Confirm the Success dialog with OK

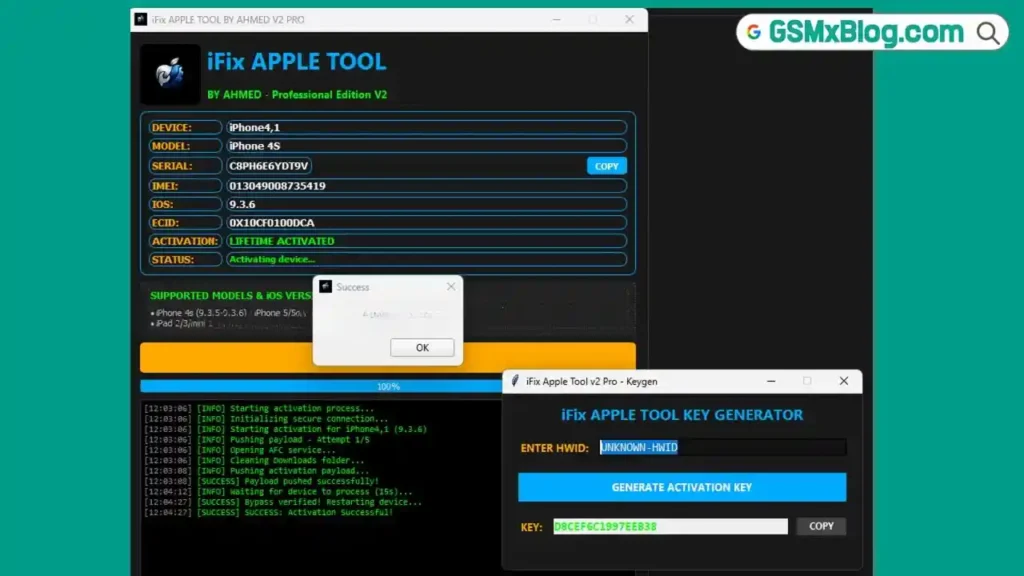click(422, 347)
